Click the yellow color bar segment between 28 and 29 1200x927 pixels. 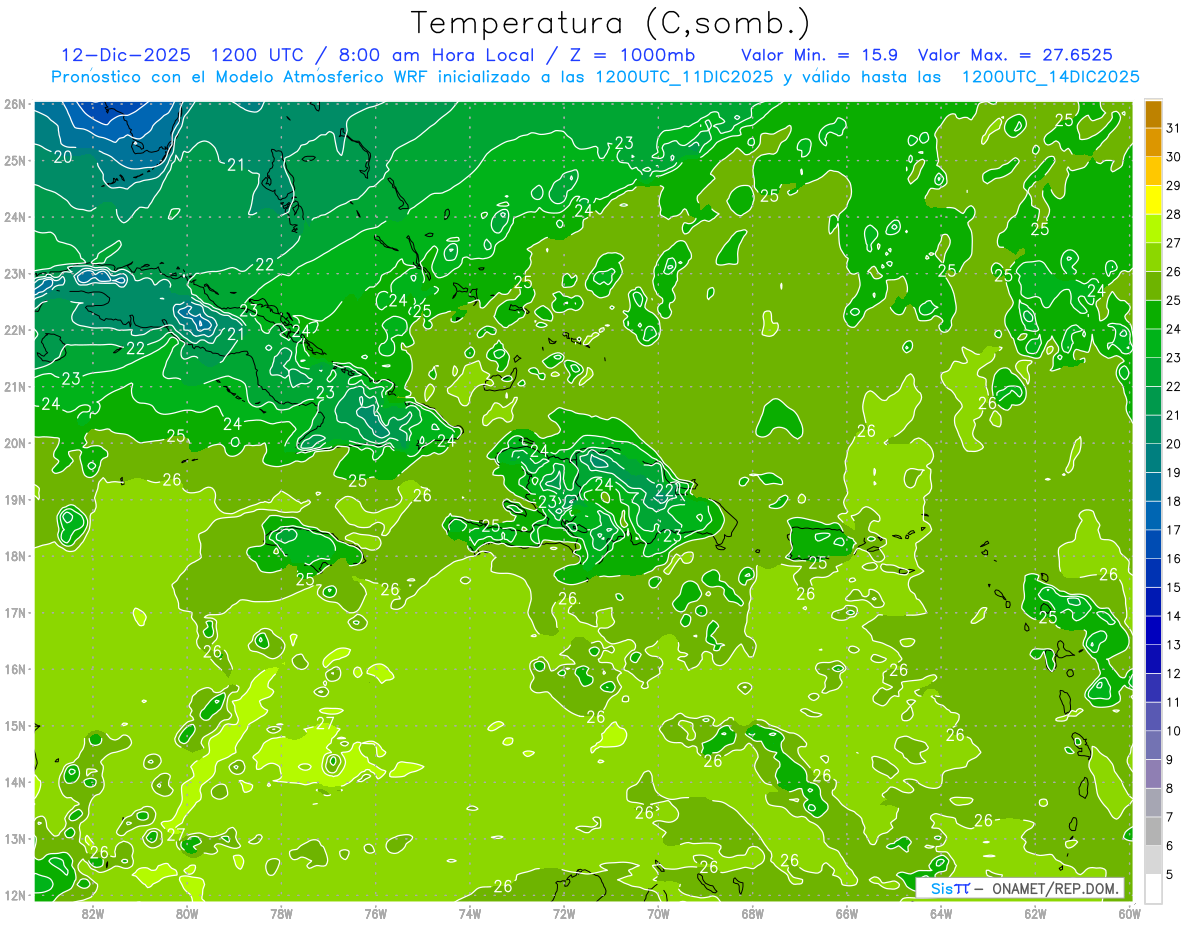[1153, 201]
